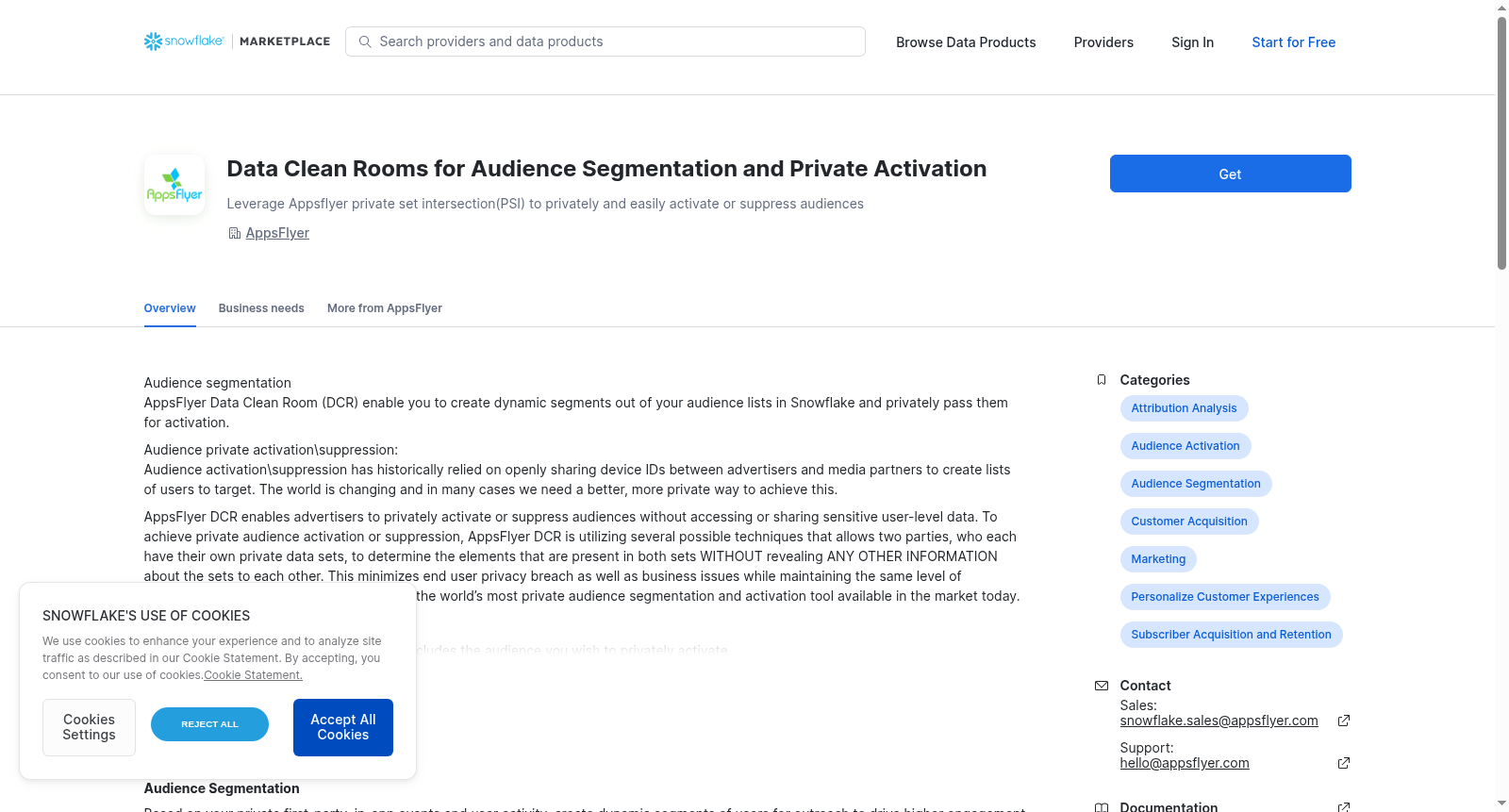Click the Snowflake logo
This screenshot has width=1509, height=812.
click(x=184, y=41)
